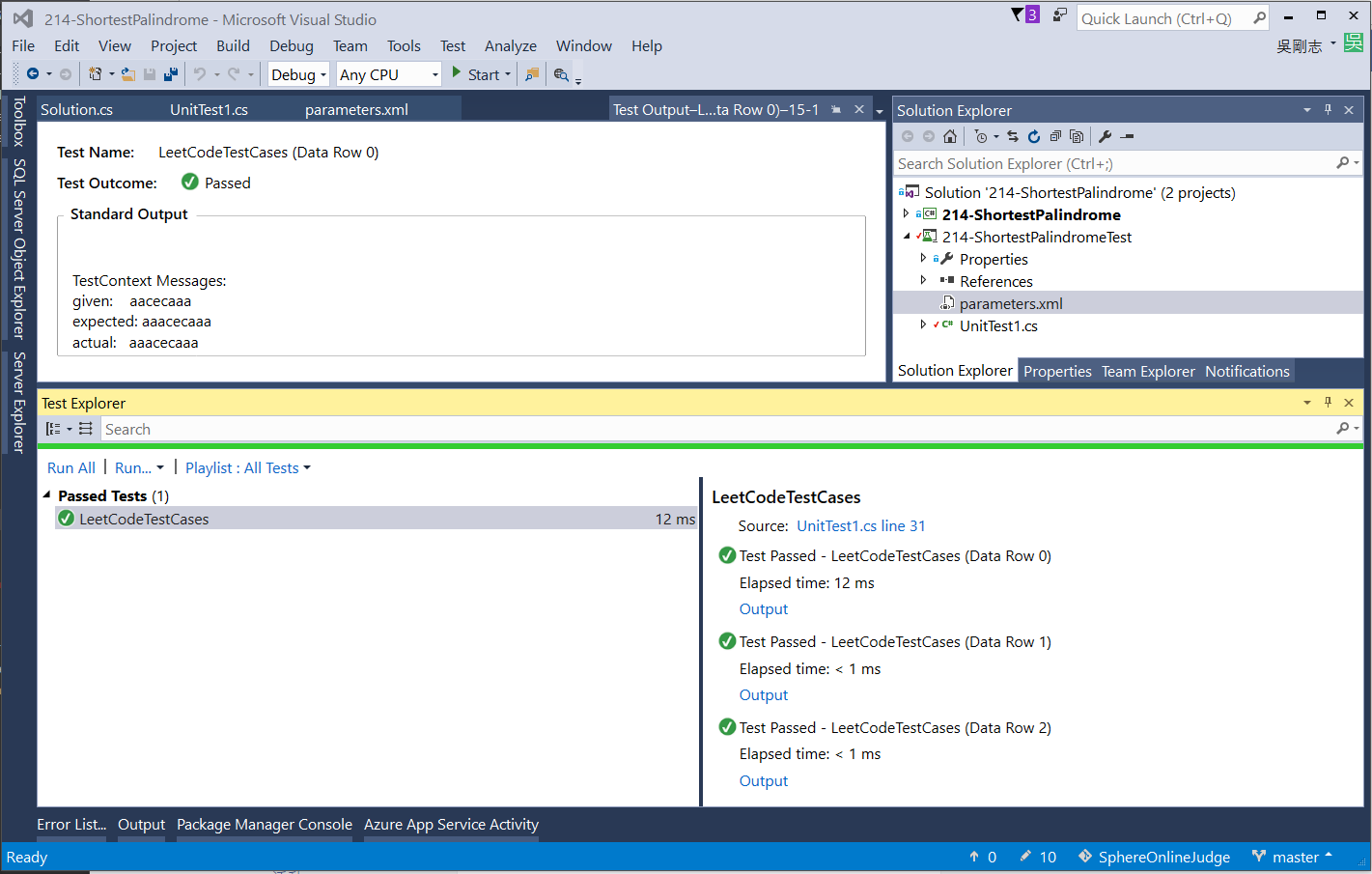Collapse the Passed Tests group
Image resolution: width=1372 pixels, height=874 pixels.
point(46,495)
